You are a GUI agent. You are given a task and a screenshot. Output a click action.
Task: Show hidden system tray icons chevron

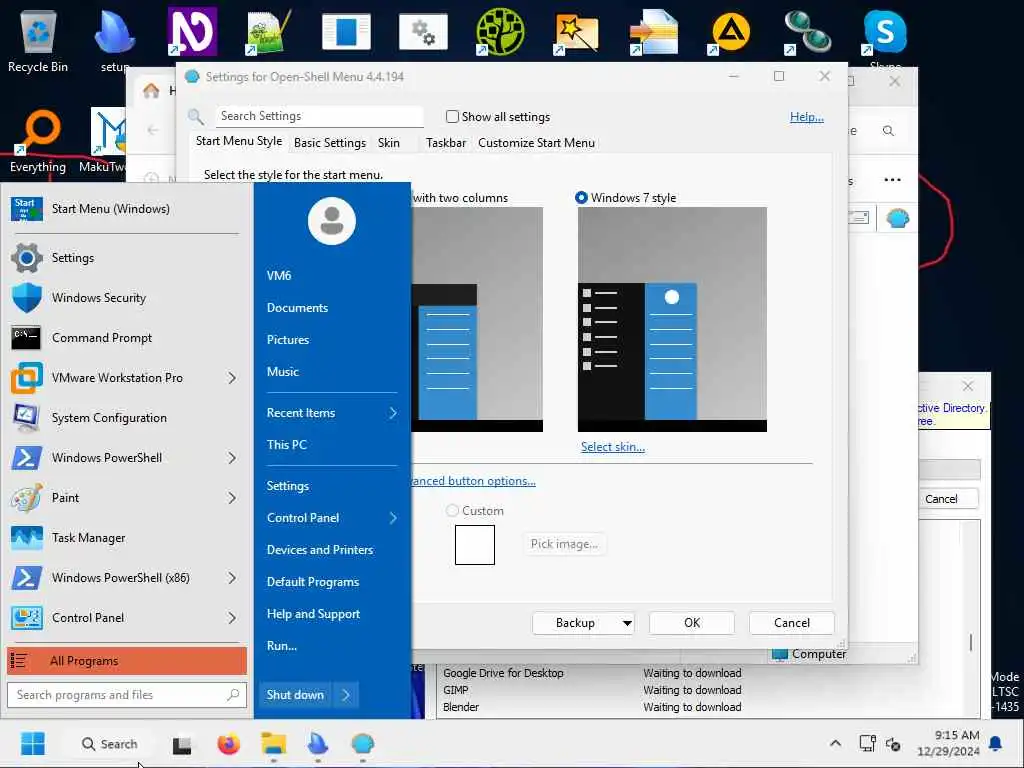(x=835, y=743)
